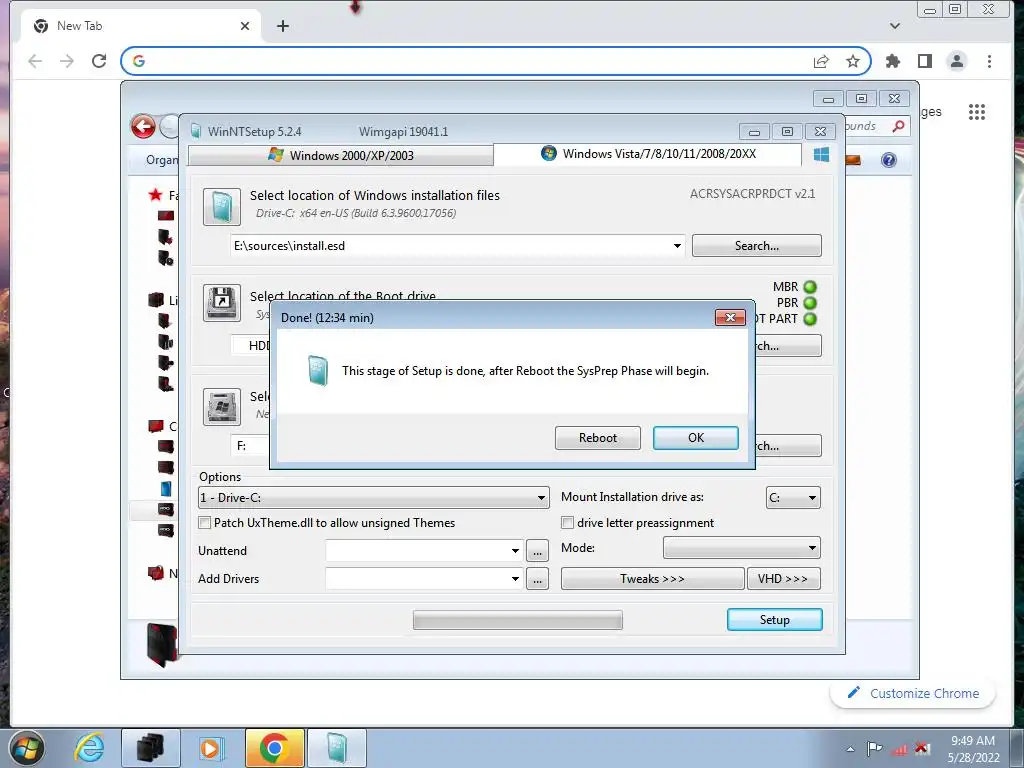Reload the Chrome page

99,61
